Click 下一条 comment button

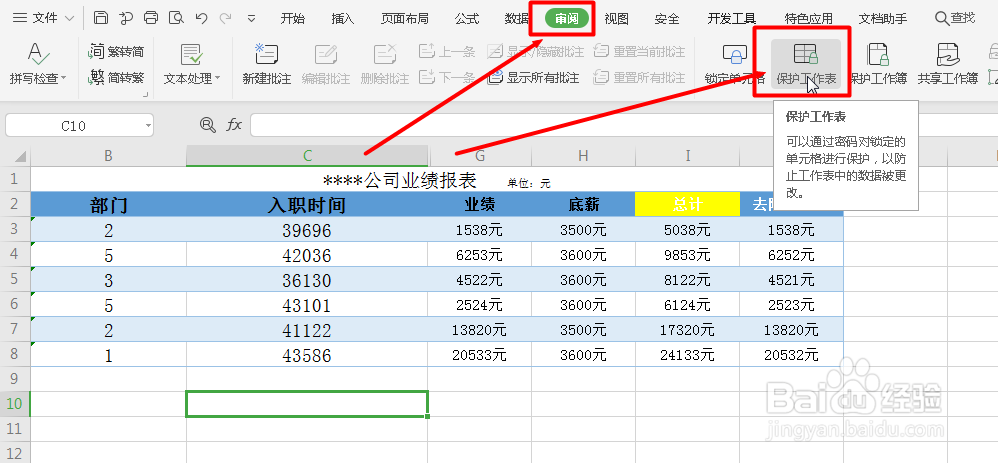[447, 78]
